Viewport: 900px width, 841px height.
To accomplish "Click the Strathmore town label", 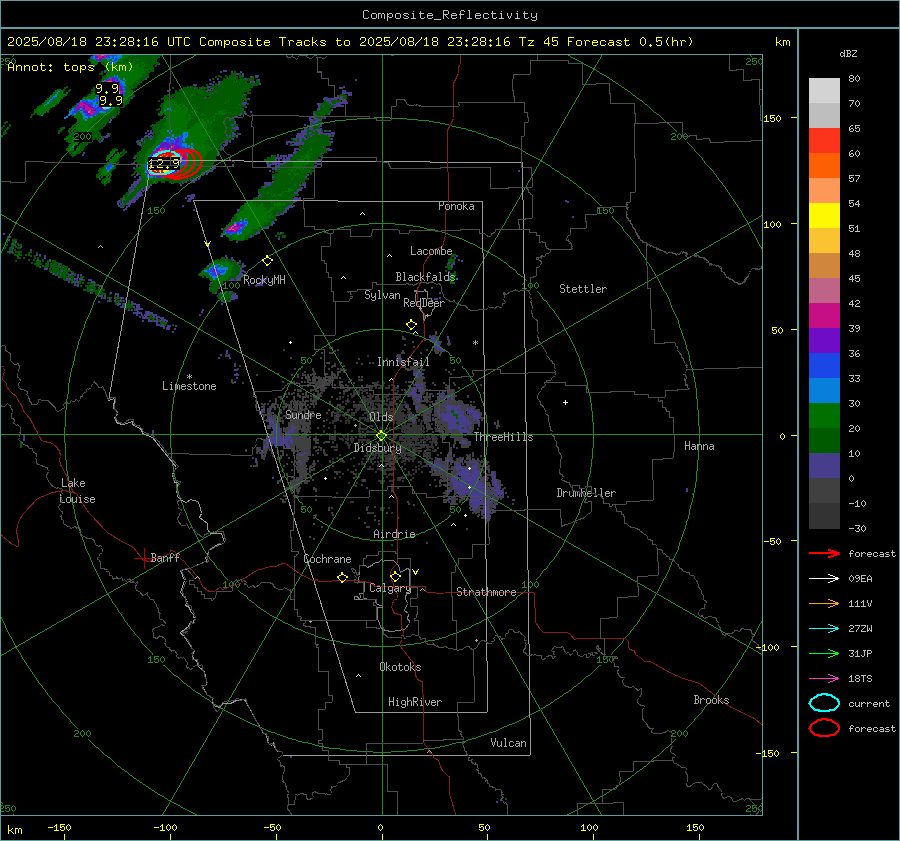I will pyautogui.click(x=486, y=592).
